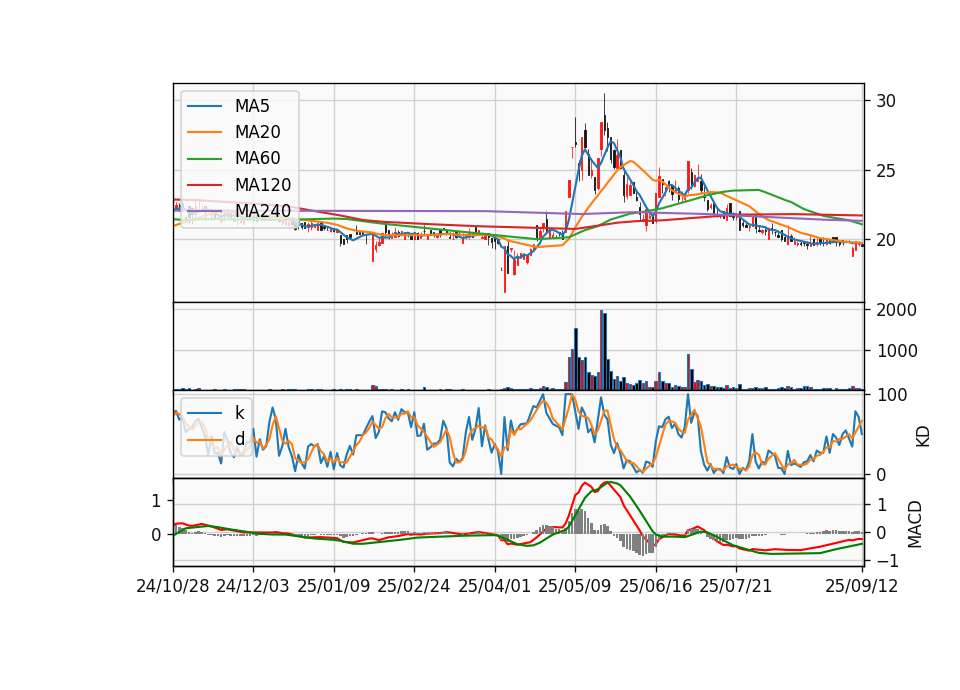Click the 25/02/24 date axis label

tap(414, 586)
